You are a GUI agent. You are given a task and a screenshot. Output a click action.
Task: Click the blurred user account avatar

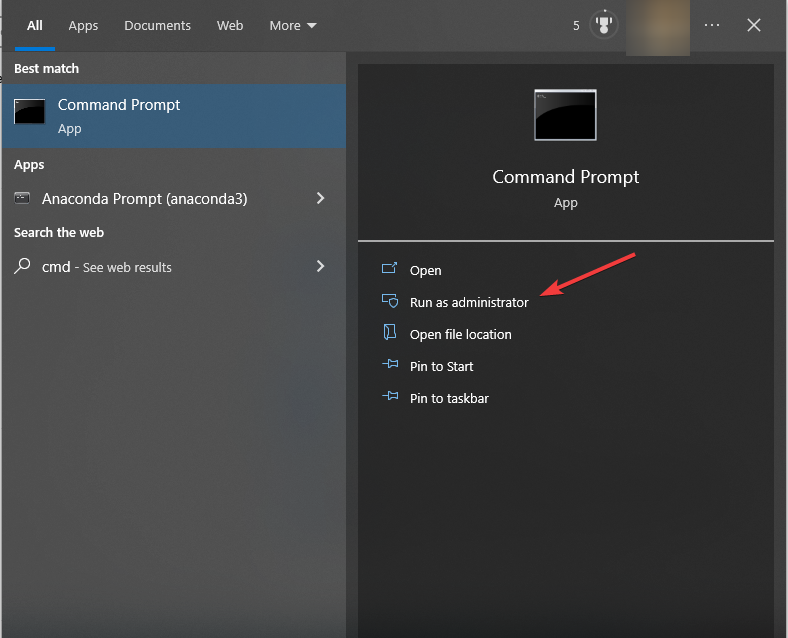657,27
